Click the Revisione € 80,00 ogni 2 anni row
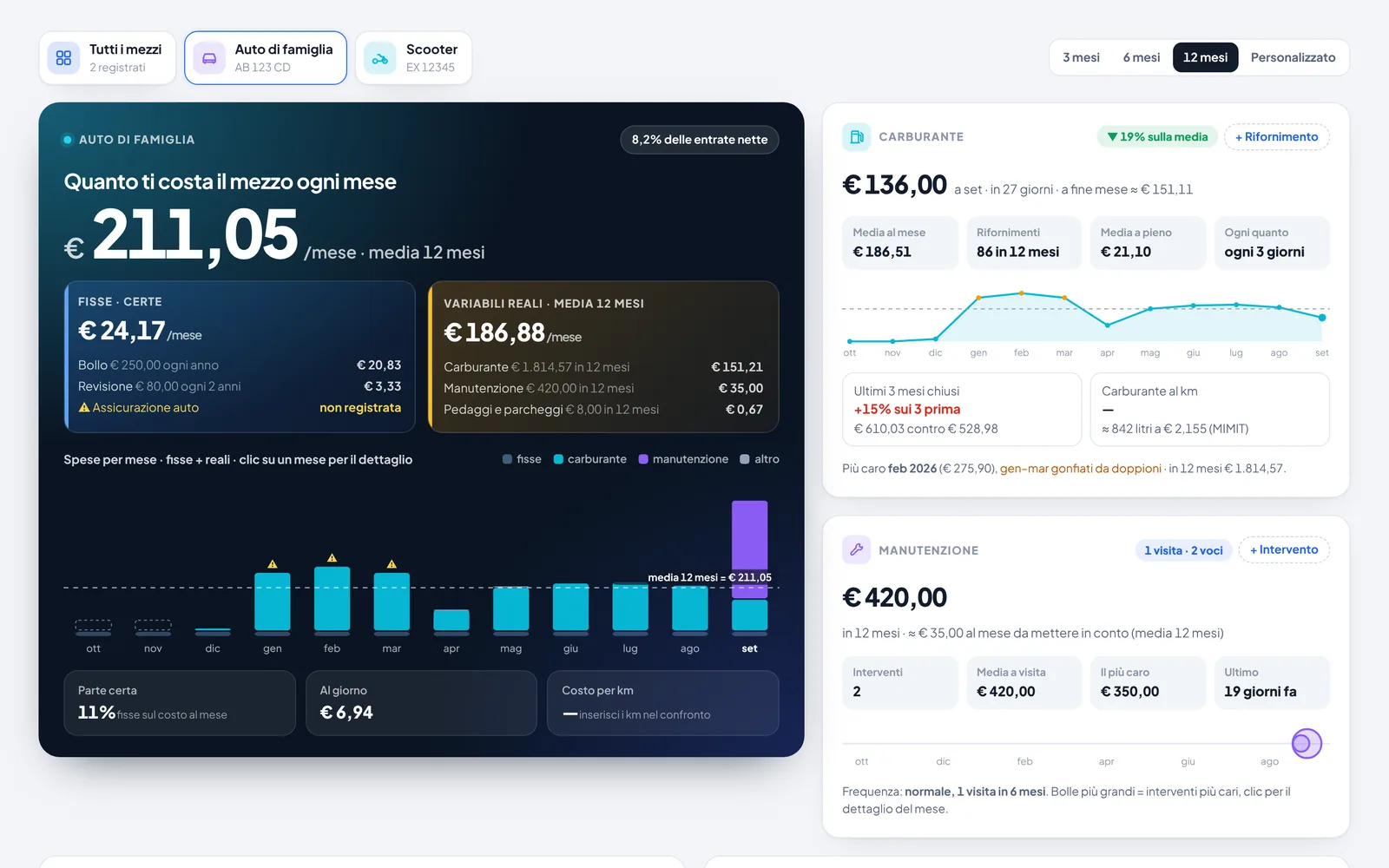 (x=240, y=386)
